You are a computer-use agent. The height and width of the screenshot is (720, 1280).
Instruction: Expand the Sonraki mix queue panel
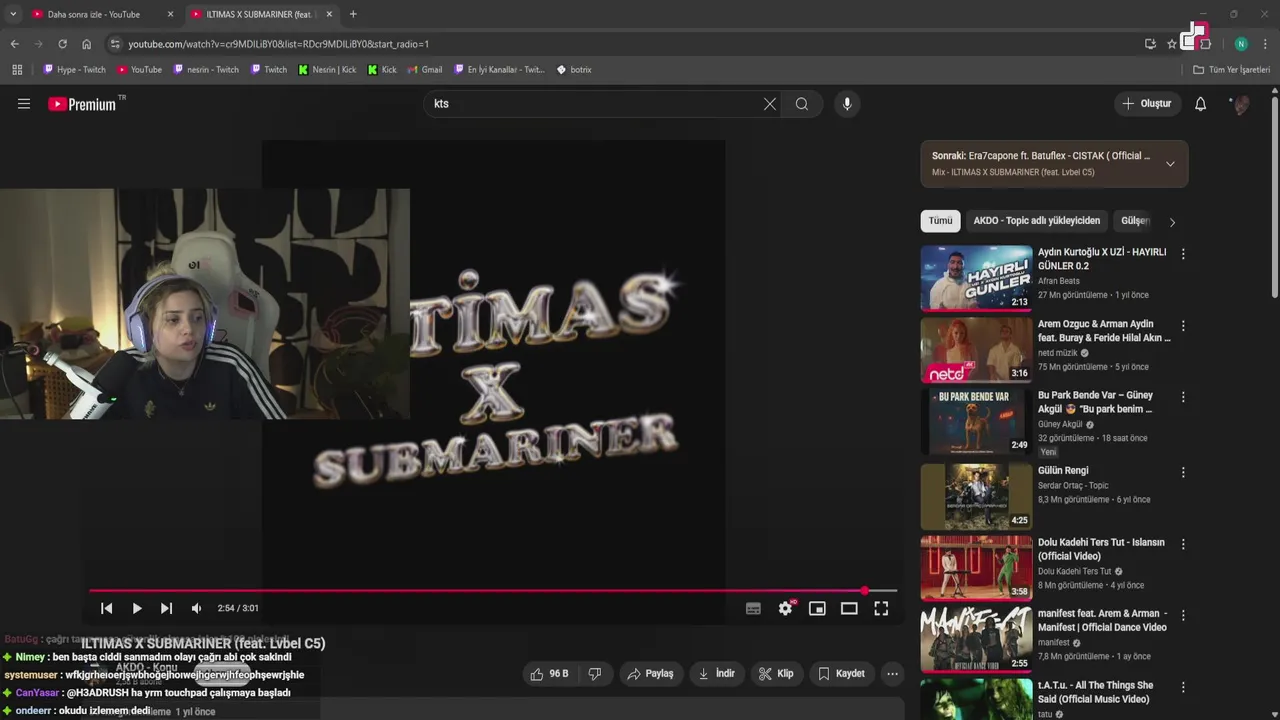click(1170, 164)
